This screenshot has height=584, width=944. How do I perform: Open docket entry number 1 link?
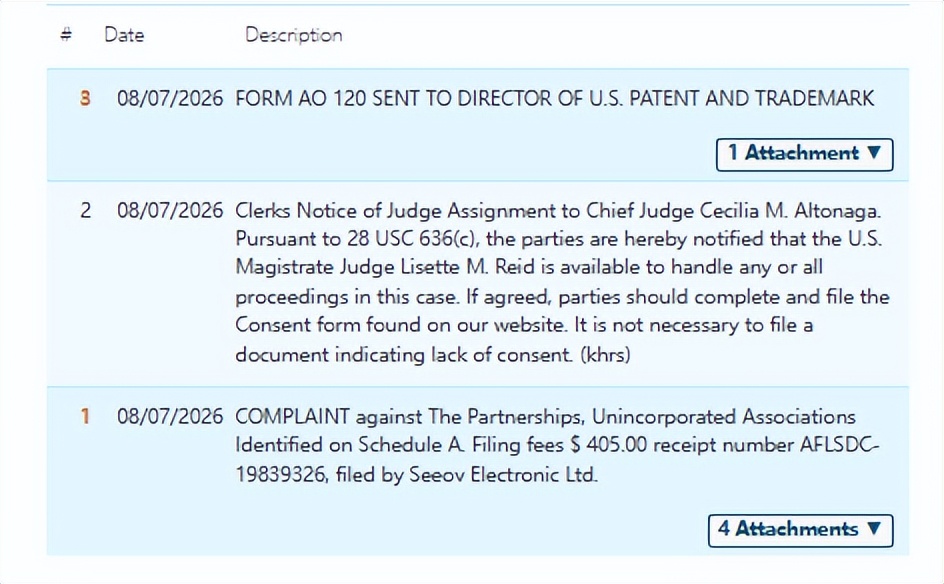point(85,416)
